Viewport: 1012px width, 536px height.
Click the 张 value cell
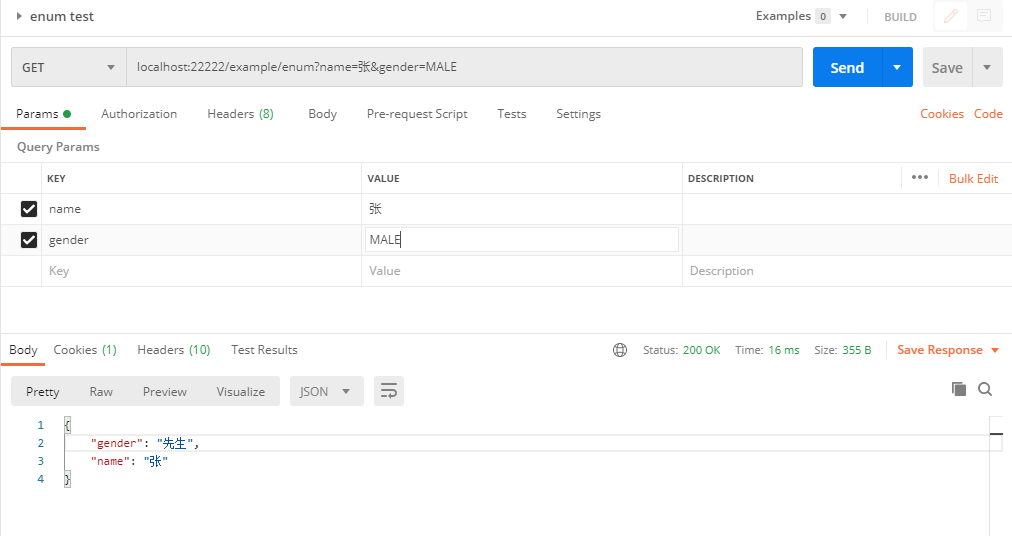coord(521,209)
